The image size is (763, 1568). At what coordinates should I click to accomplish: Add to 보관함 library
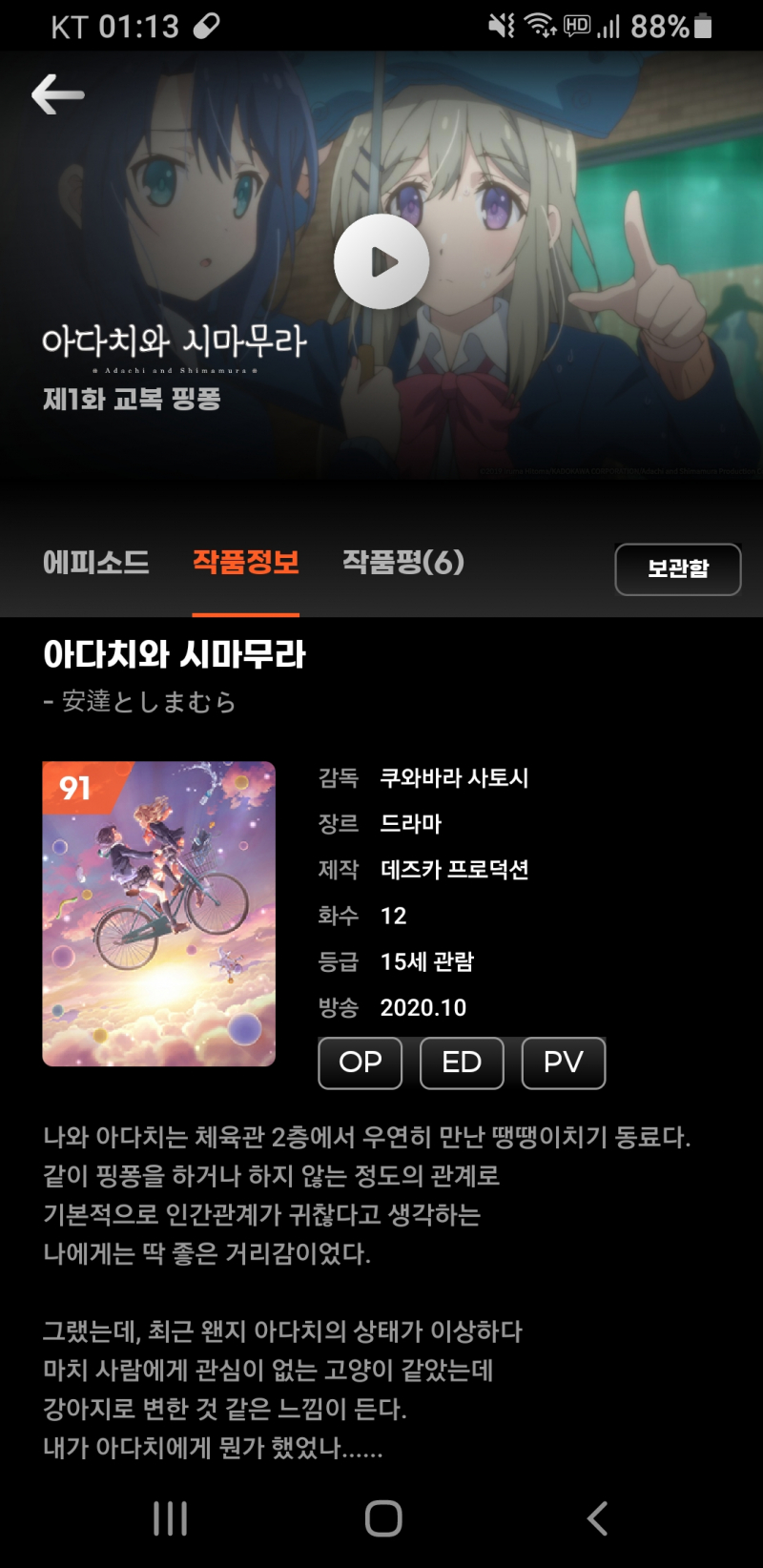point(678,569)
